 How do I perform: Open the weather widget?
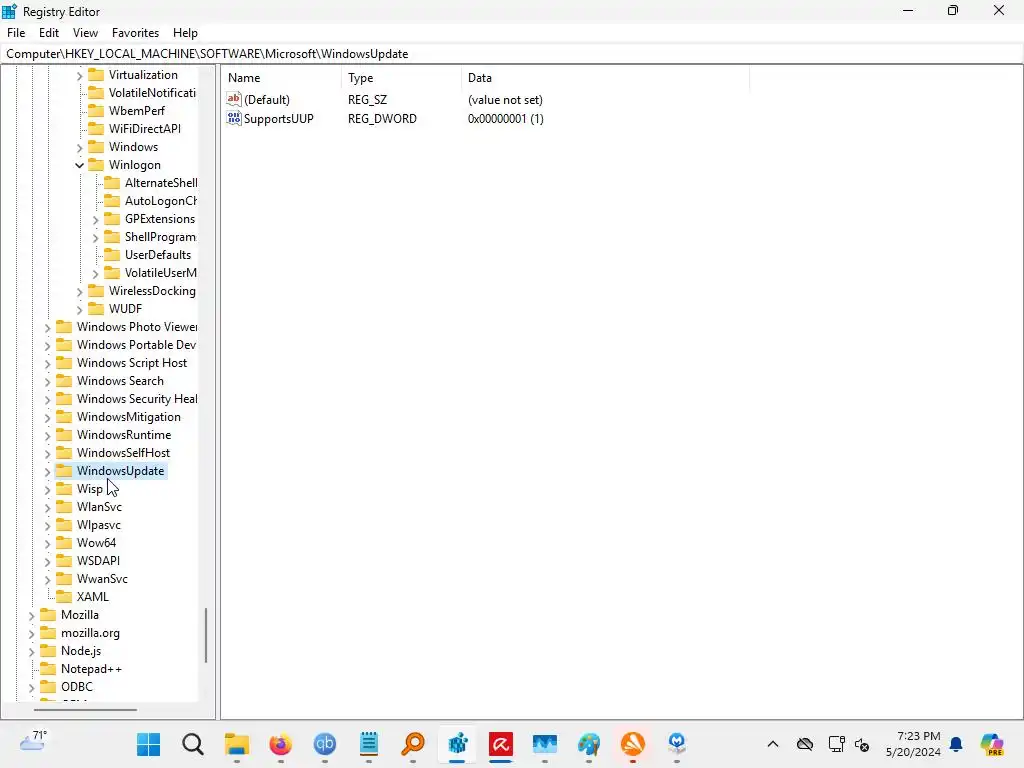point(33,741)
